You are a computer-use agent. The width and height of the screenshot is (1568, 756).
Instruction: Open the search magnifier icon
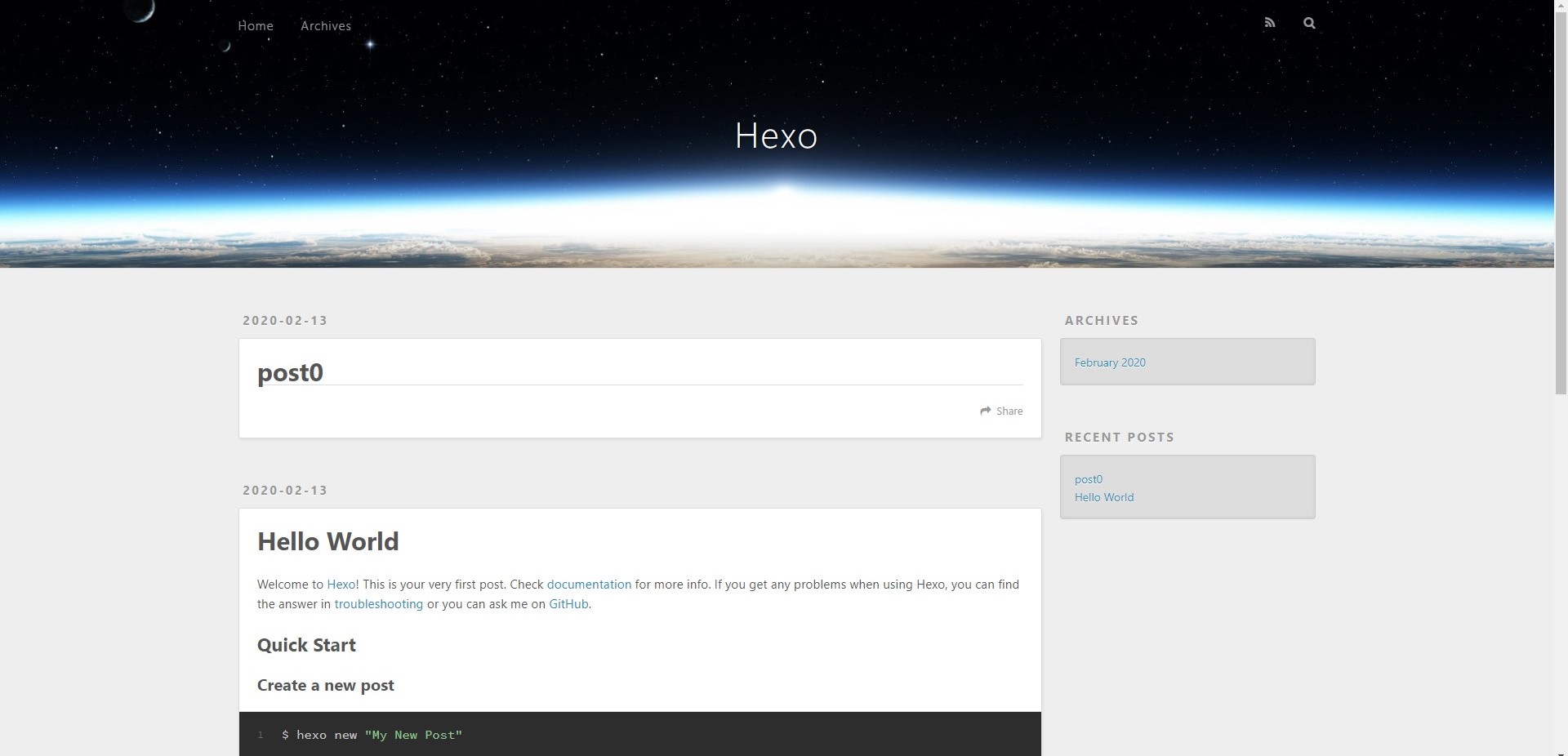point(1309,23)
